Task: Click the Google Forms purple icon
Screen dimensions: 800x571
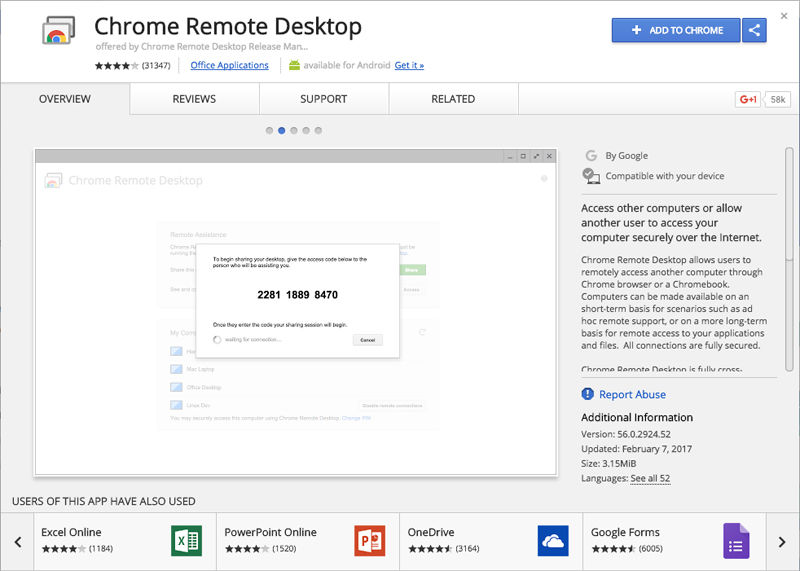Action: point(736,541)
